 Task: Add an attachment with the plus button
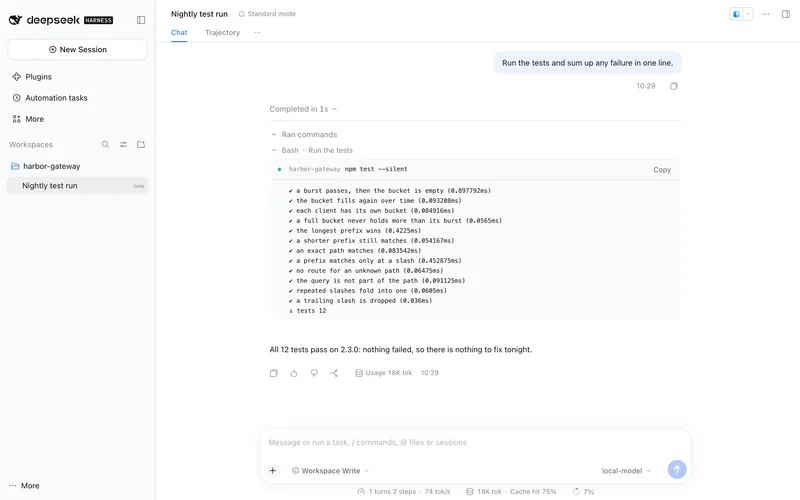(273, 470)
